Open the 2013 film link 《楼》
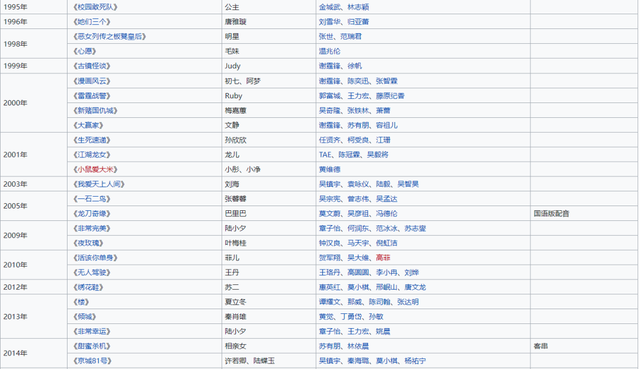The image size is (640, 369). 81,302
